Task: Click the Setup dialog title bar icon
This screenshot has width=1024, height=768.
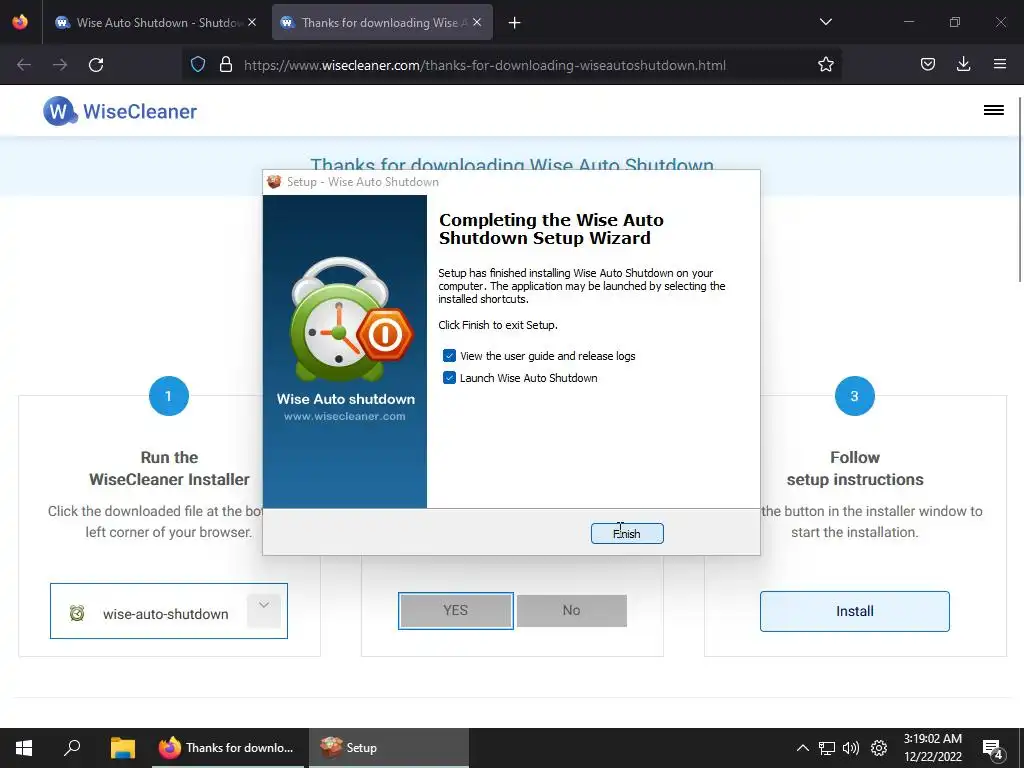Action: coord(274,182)
